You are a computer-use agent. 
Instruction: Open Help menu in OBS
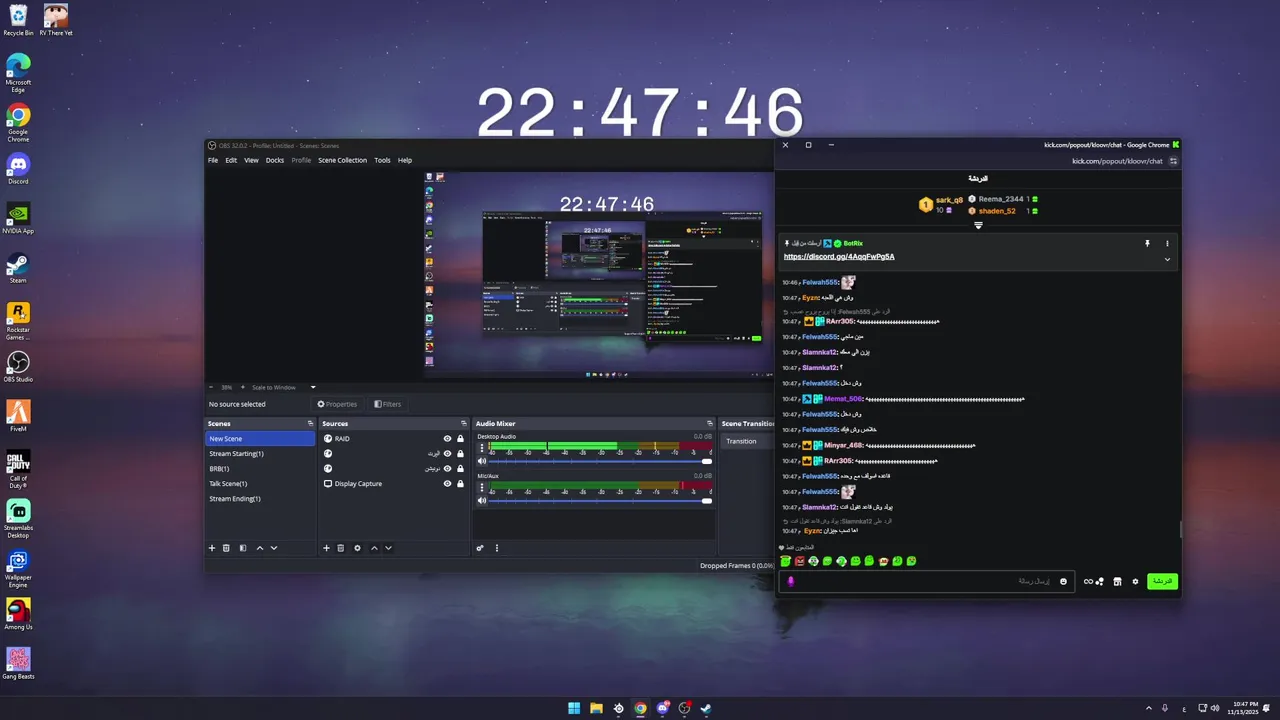405,160
